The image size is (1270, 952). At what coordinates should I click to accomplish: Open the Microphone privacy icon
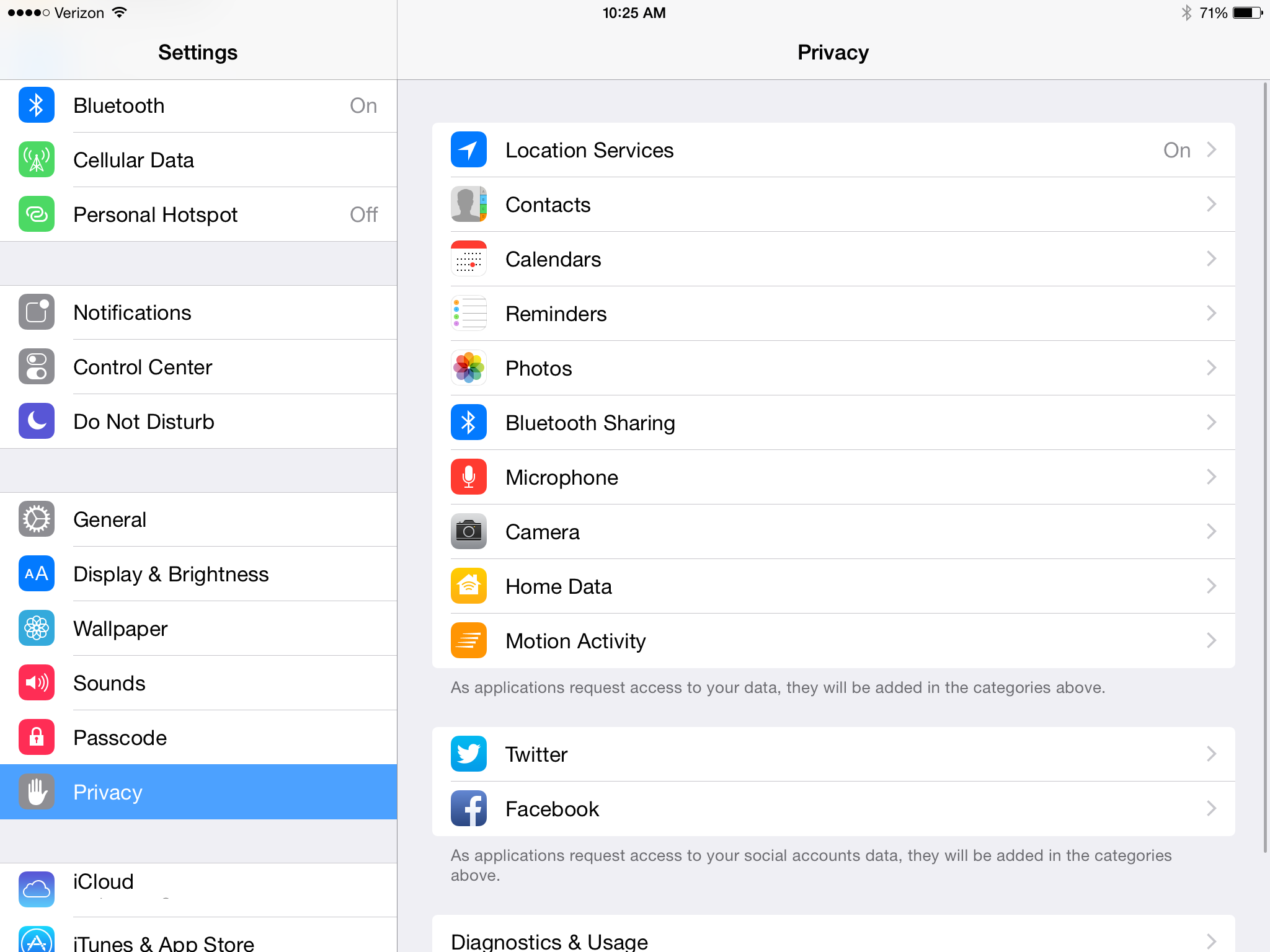tap(468, 477)
